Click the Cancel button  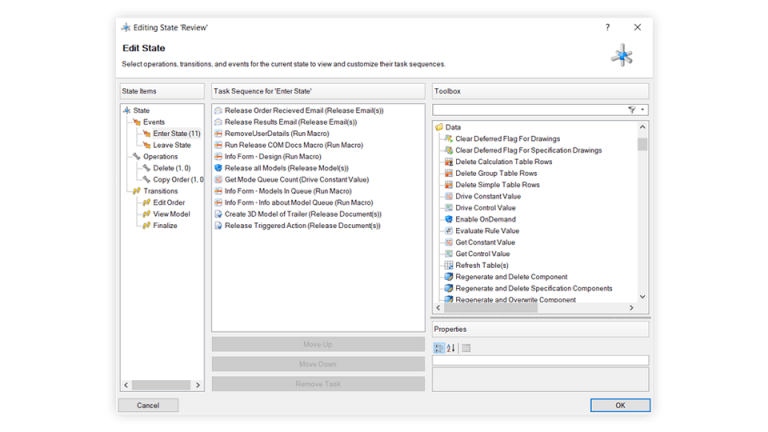pos(148,405)
